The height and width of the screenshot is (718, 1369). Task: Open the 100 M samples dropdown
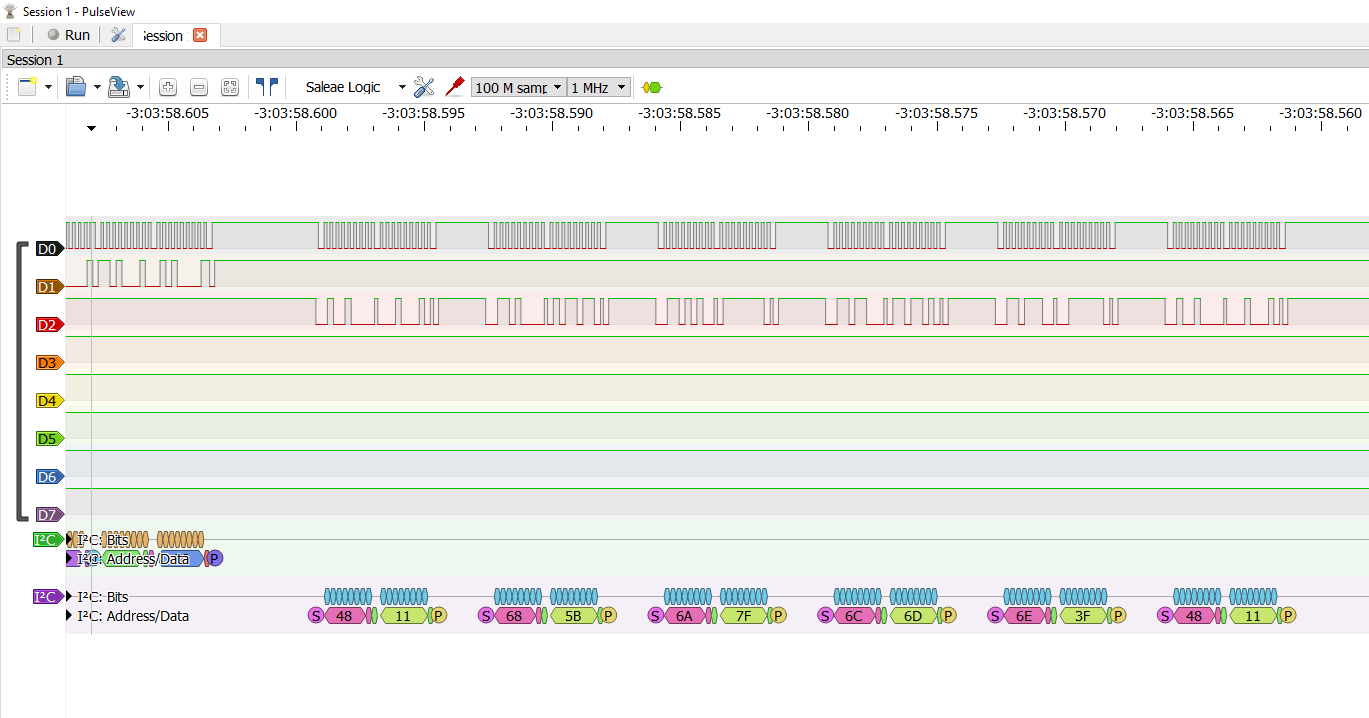pos(518,87)
